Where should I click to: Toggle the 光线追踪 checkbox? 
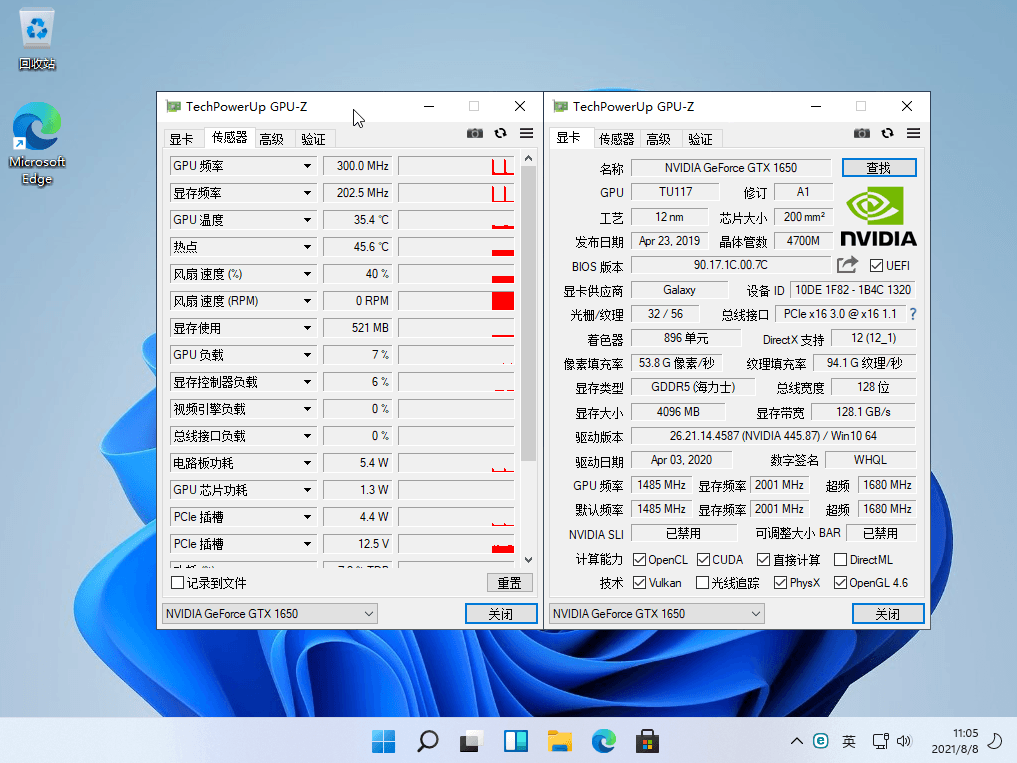pyautogui.click(x=702, y=583)
